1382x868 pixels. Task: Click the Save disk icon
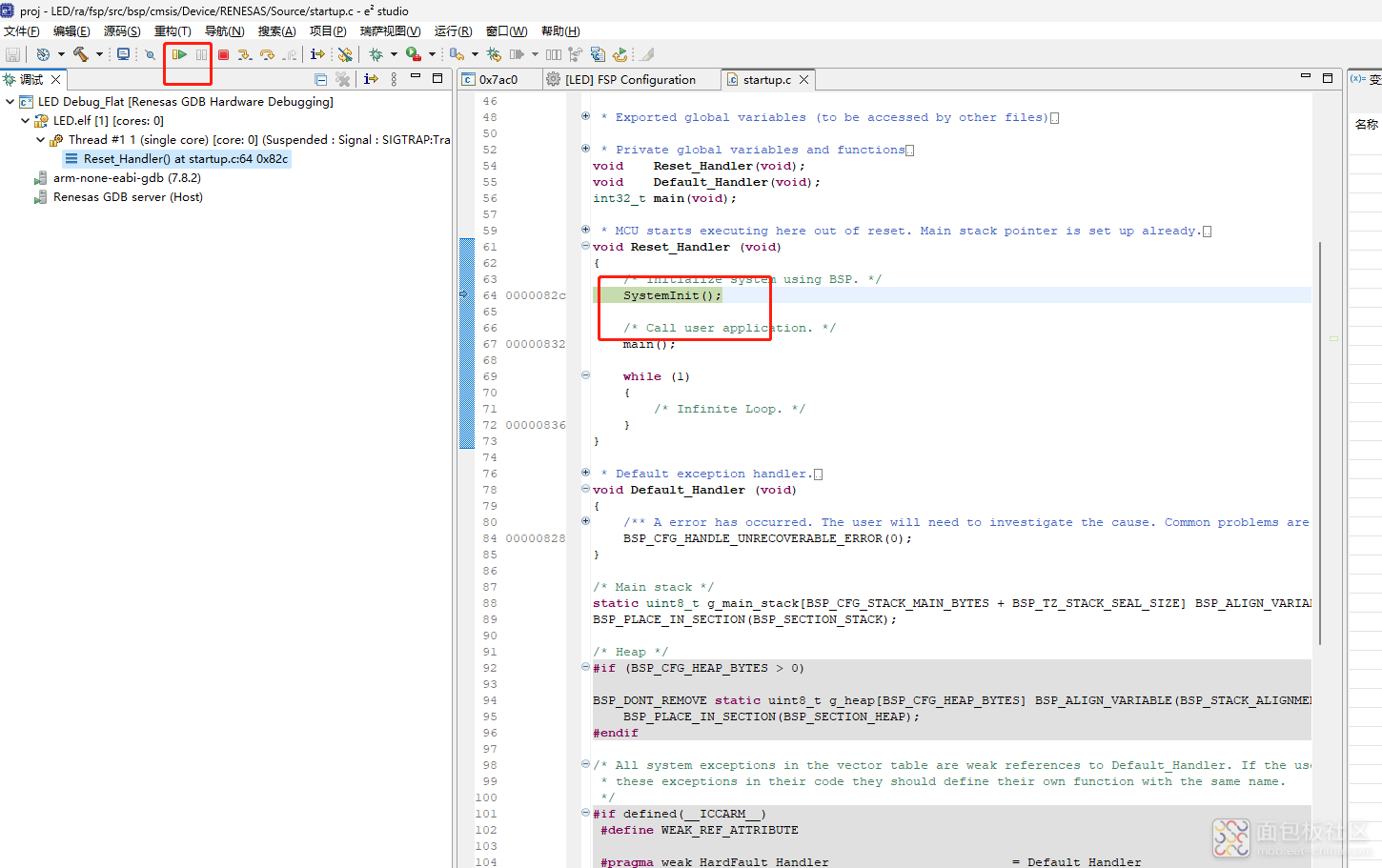tap(12, 54)
